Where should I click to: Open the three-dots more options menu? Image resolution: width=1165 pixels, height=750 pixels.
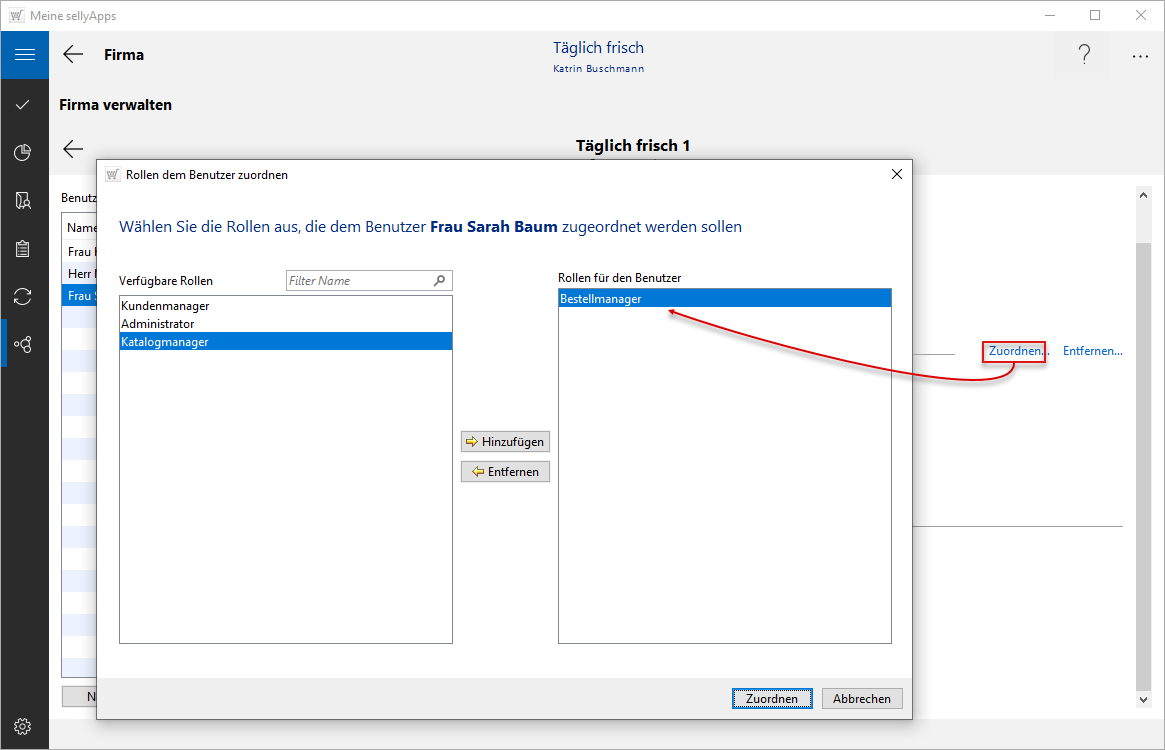tap(1140, 56)
